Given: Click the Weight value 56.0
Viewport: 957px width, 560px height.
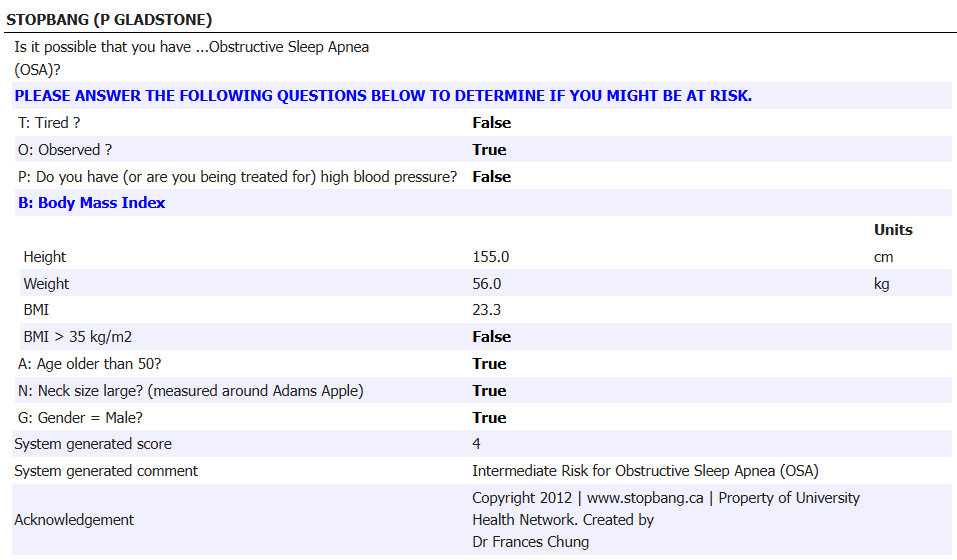Looking at the screenshot, I should point(487,284).
